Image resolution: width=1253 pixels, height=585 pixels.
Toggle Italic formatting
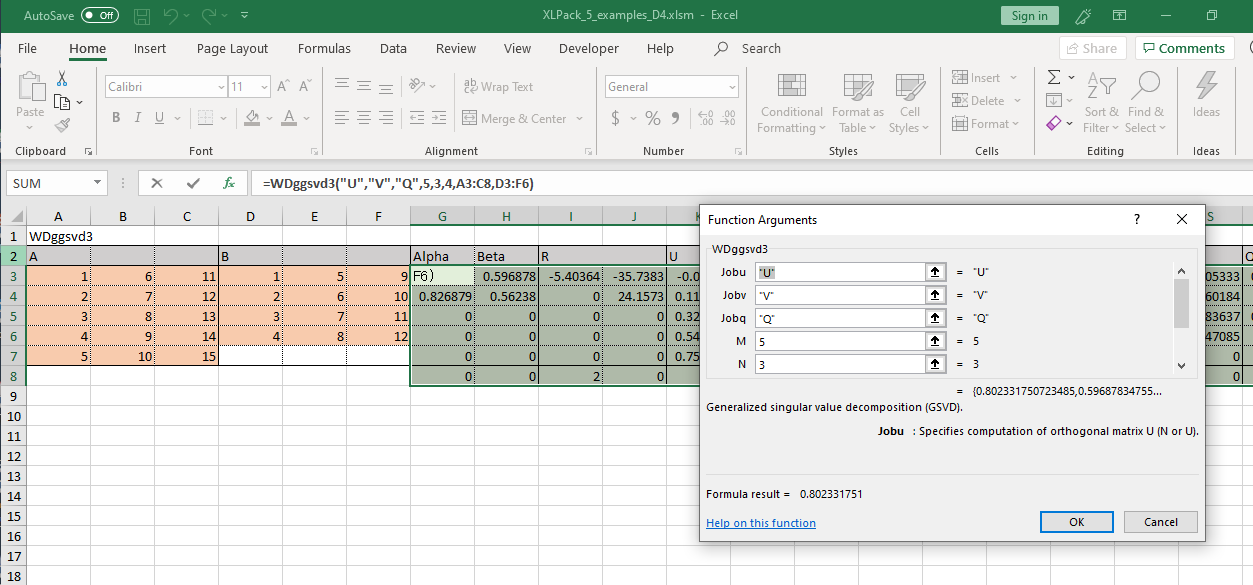(138, 118)
